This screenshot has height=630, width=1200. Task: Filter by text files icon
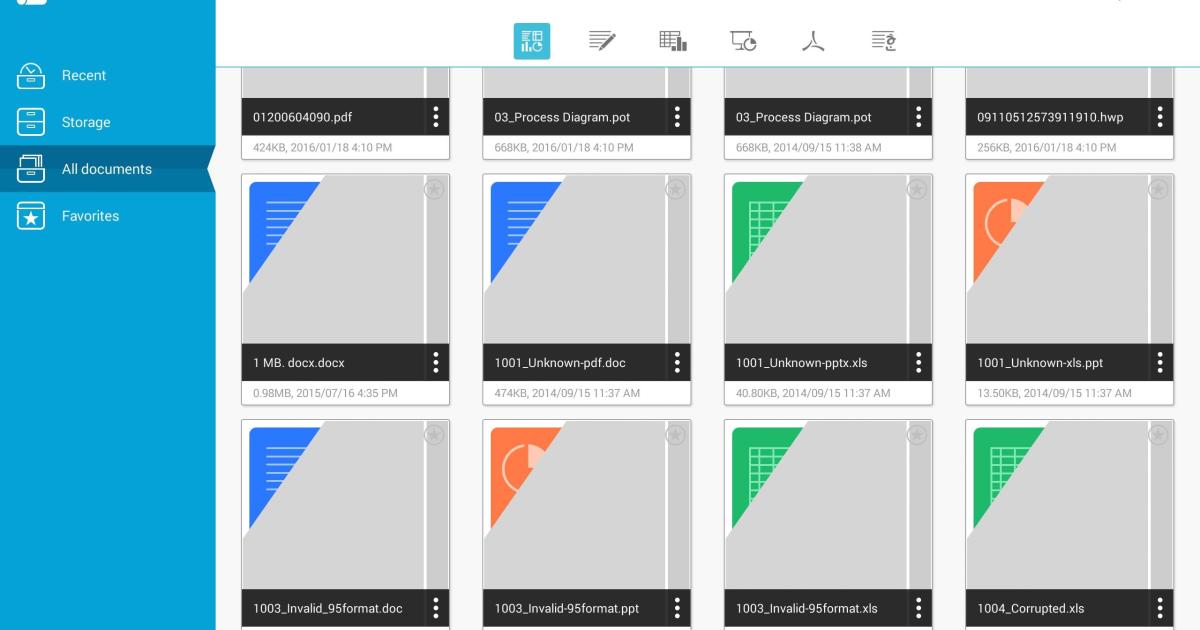[883, 41]
